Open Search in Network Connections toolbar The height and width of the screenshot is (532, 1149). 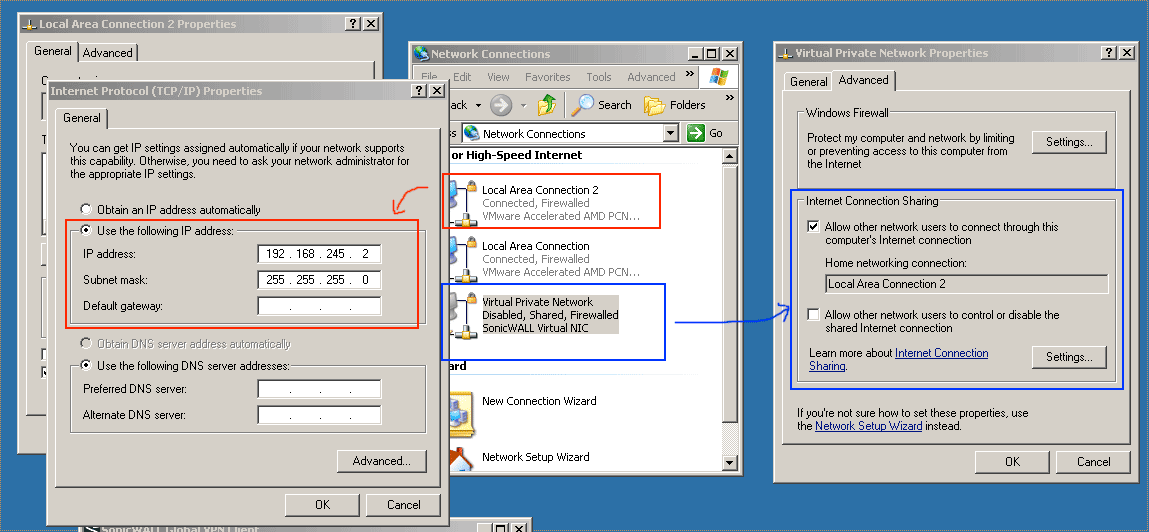[x=602, y=105]
